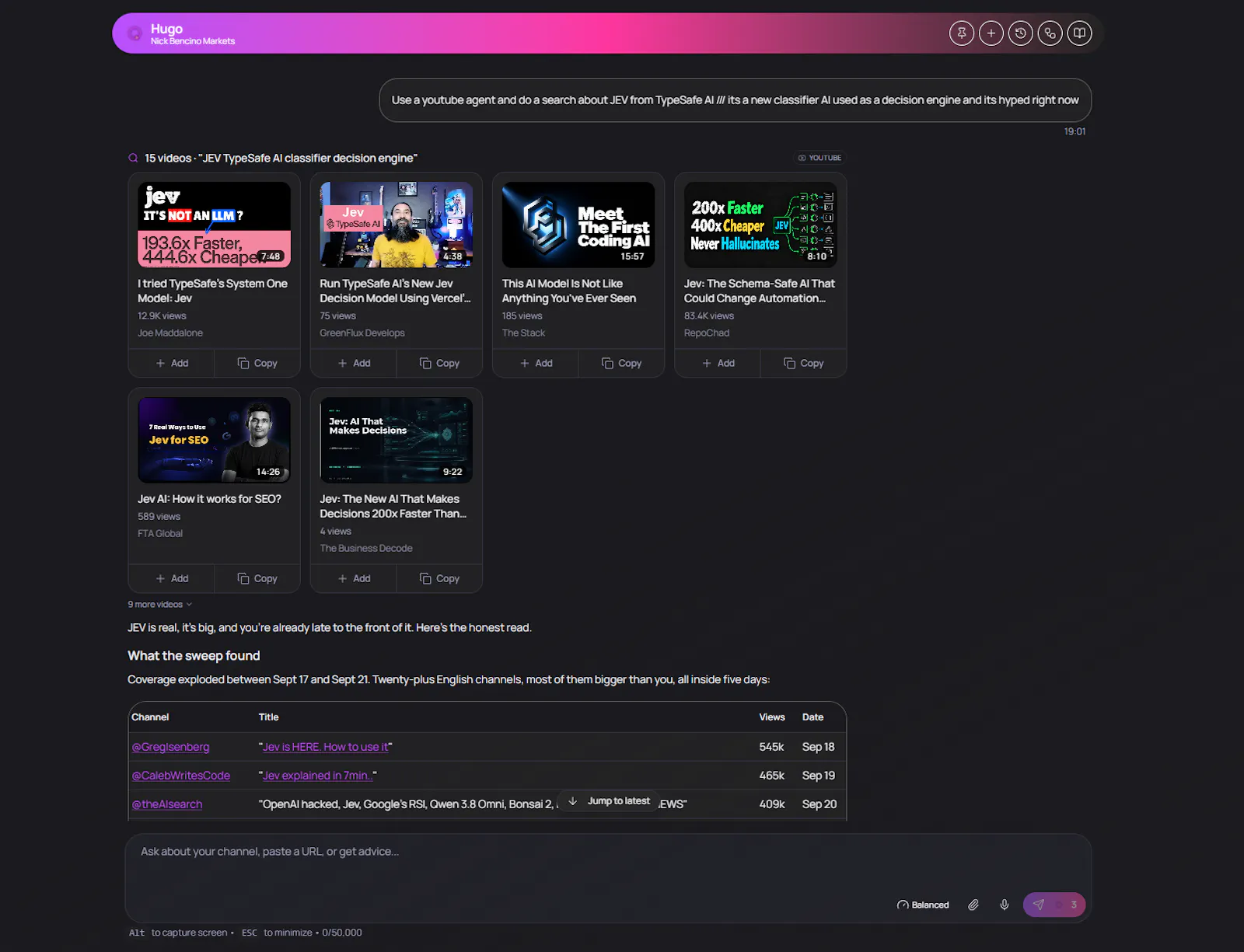This screenshot has width=1244, height=952.
Task: Click the 'Sep 19' date cell
Action: point(819,776)
